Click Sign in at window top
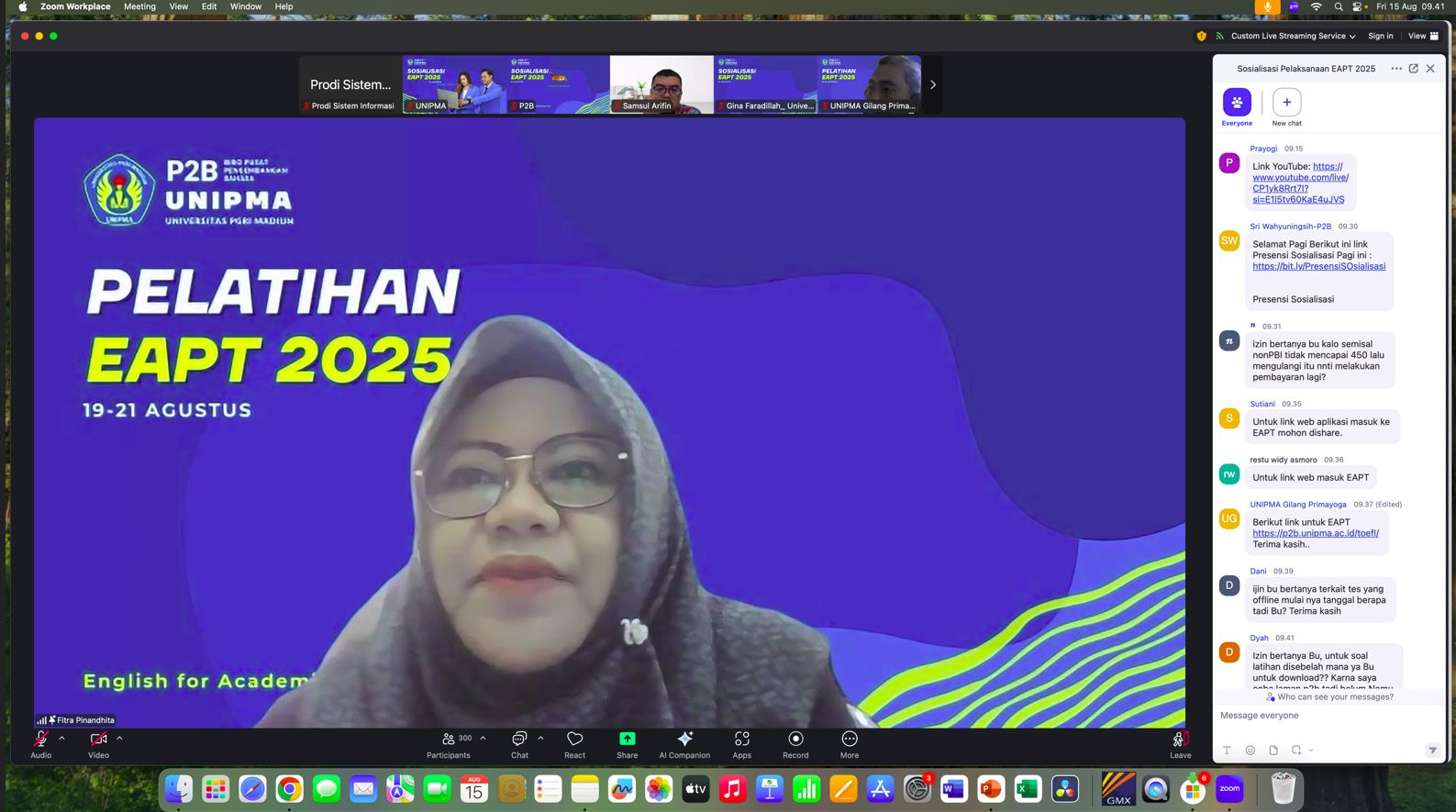Screen dimensions: 1456x812 coord(1380,36)
